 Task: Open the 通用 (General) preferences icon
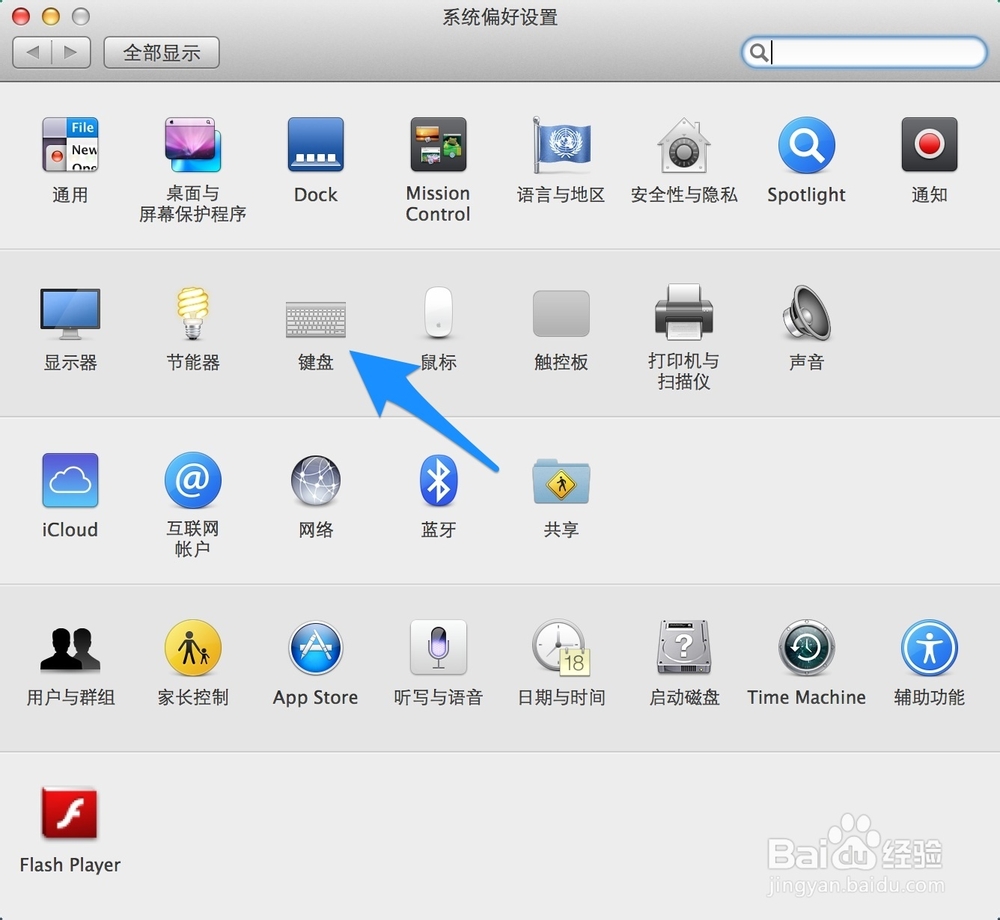click(70, 145)
